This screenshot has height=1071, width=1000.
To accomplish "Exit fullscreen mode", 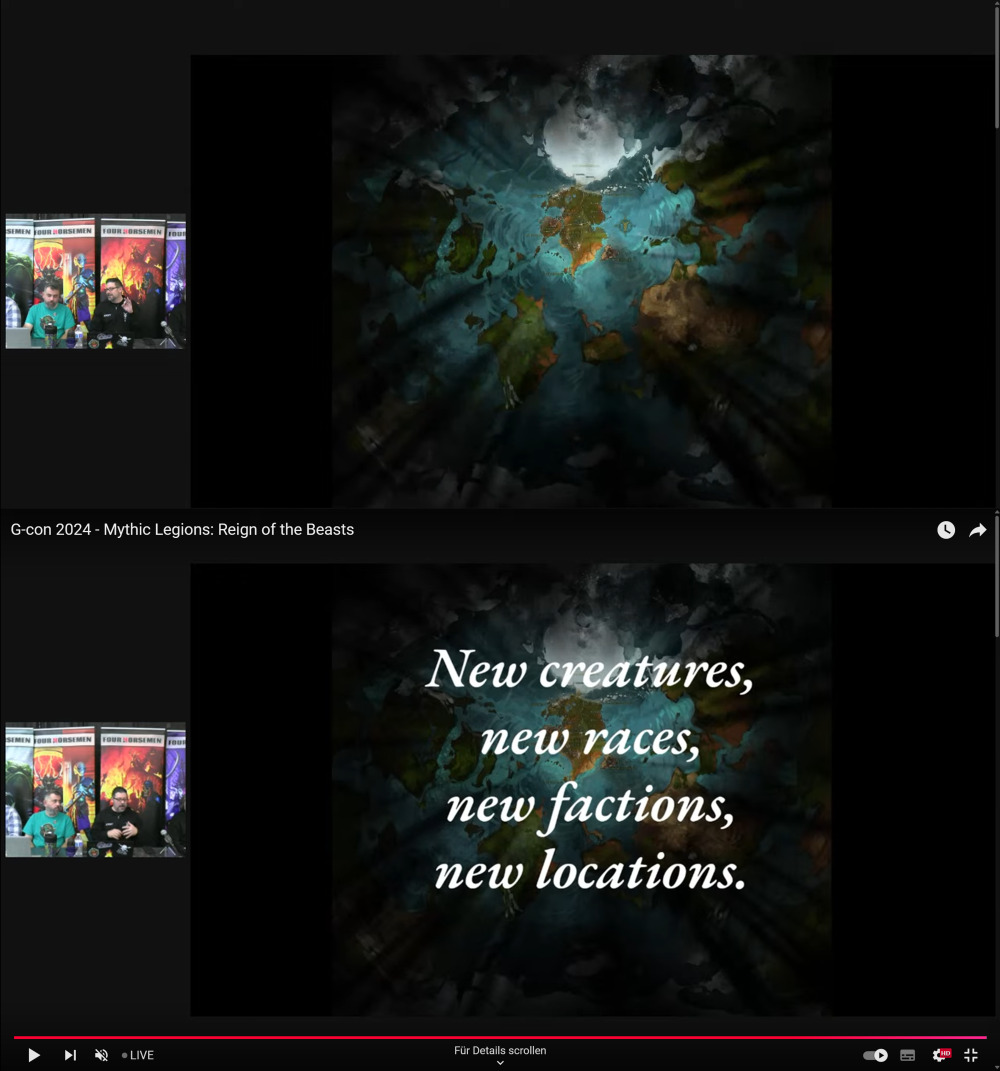I will coord(971,1055).
